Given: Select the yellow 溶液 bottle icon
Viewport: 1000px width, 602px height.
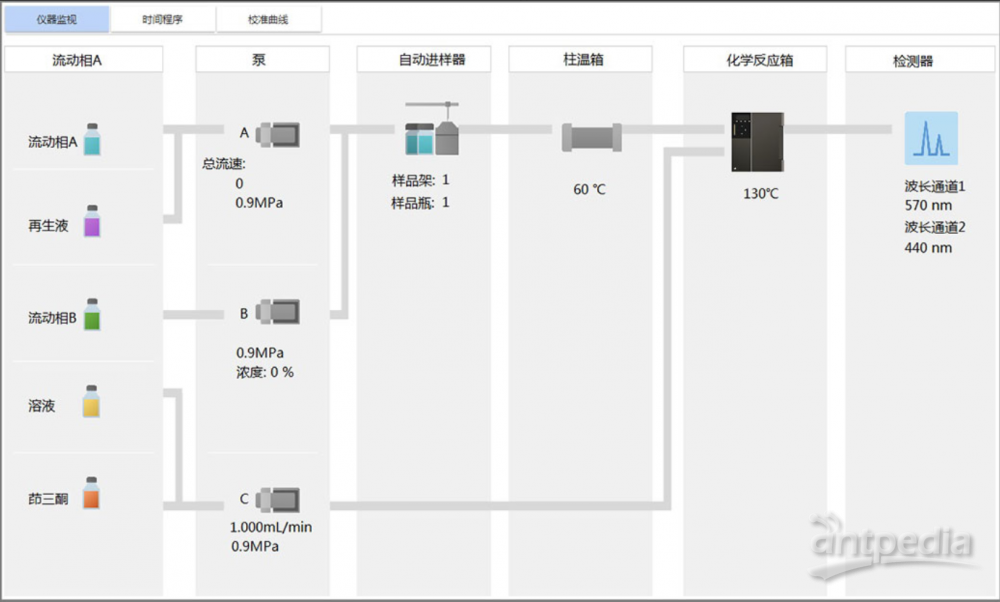Looking at the screenshot, I should 92,402.
